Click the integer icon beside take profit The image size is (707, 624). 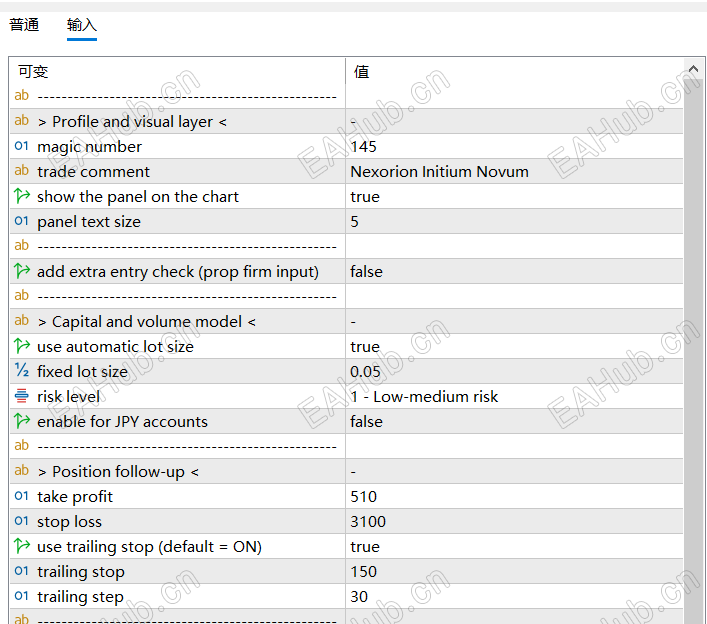pos(21,496)
